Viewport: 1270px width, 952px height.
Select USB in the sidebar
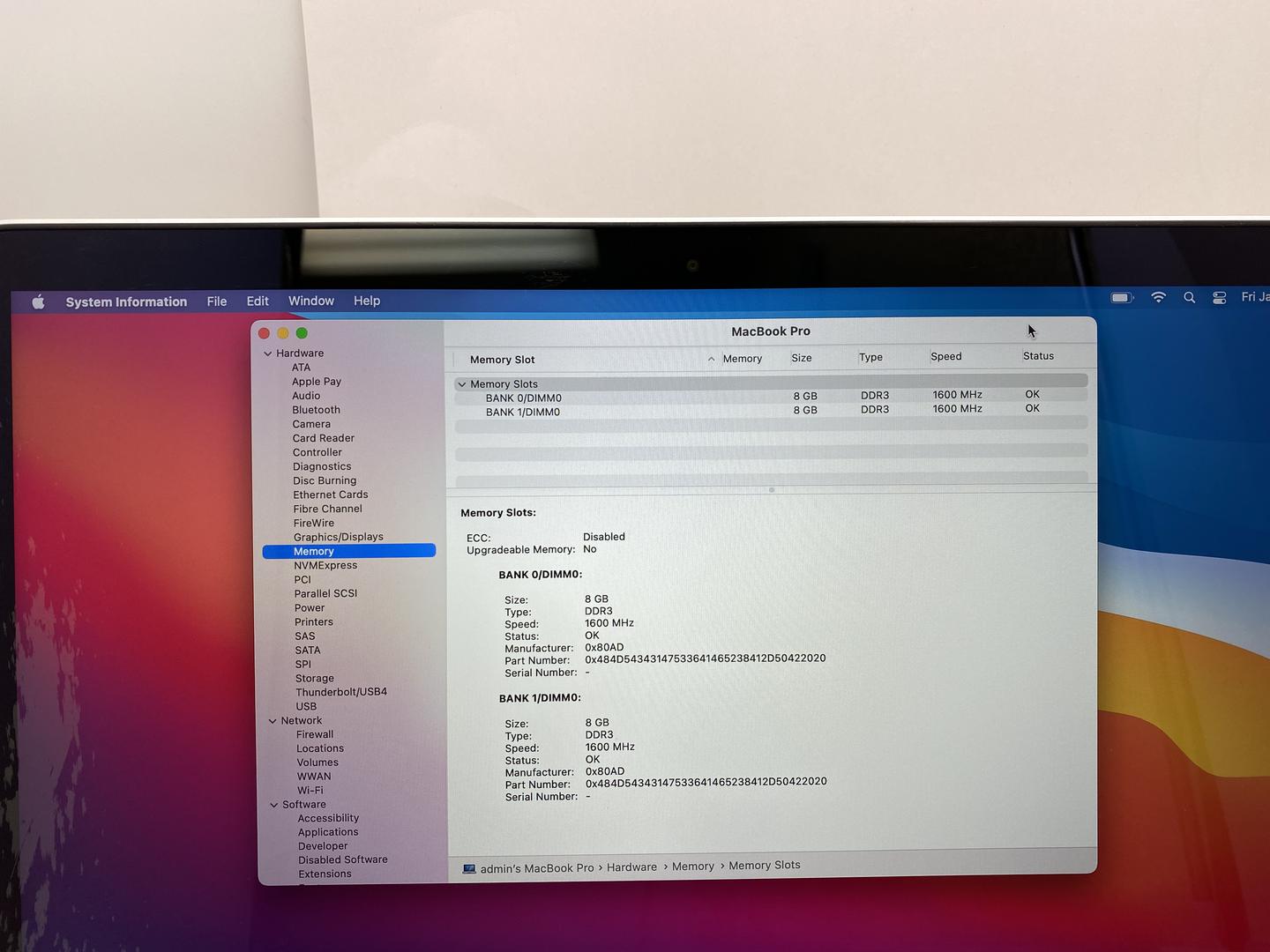tap(306, 706)
